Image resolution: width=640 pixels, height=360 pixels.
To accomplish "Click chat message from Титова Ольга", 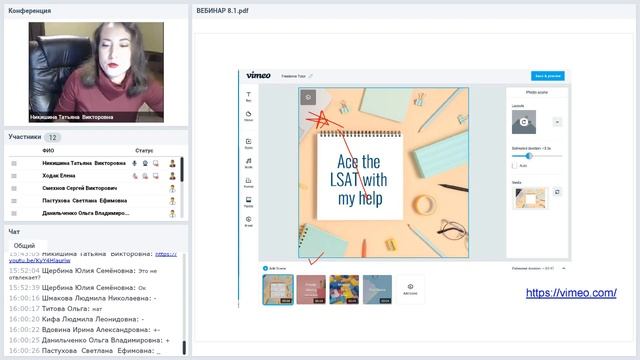I will tap(56, 309).
